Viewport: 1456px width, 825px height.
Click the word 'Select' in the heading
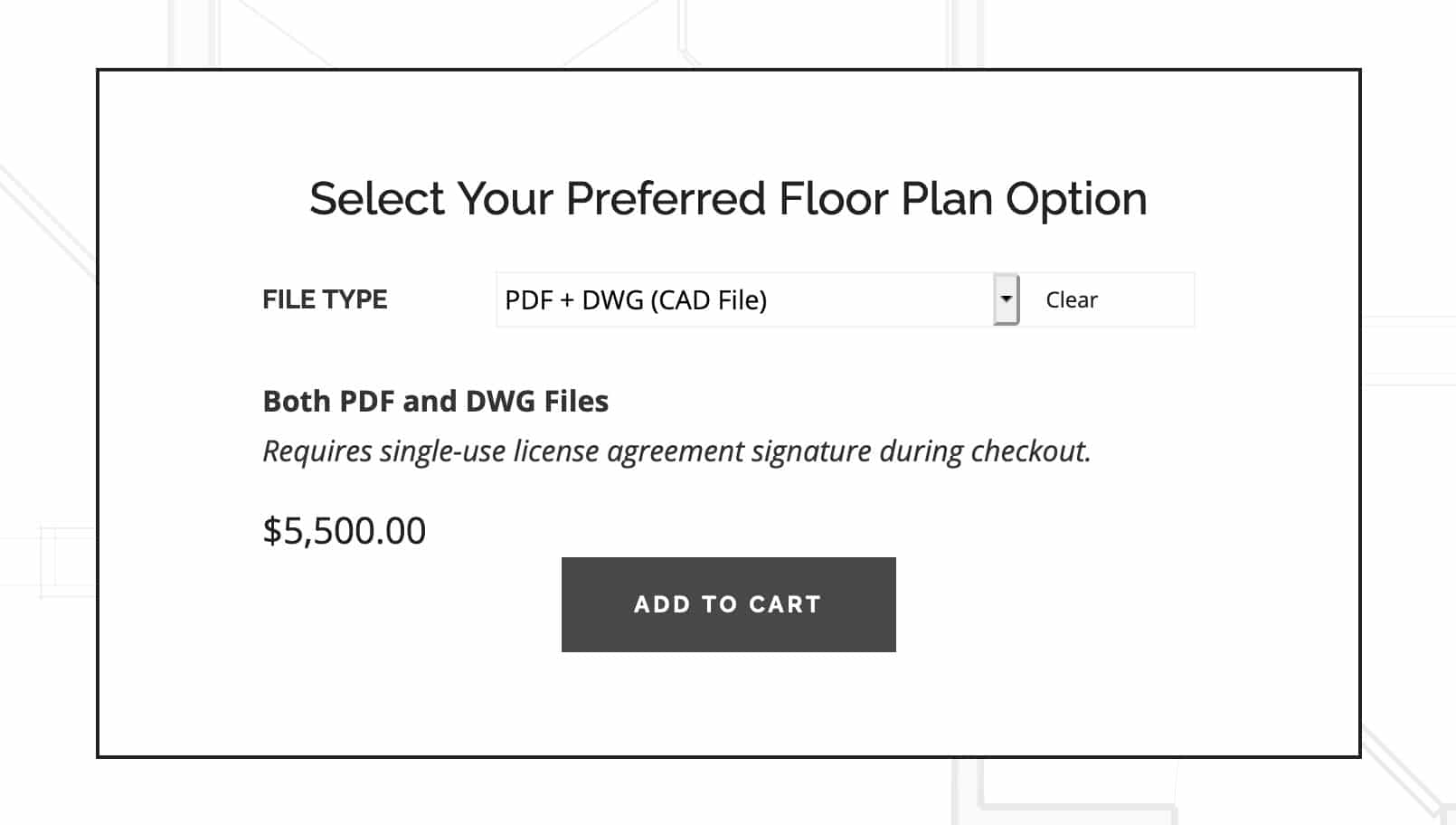click(x=377, y=199)
